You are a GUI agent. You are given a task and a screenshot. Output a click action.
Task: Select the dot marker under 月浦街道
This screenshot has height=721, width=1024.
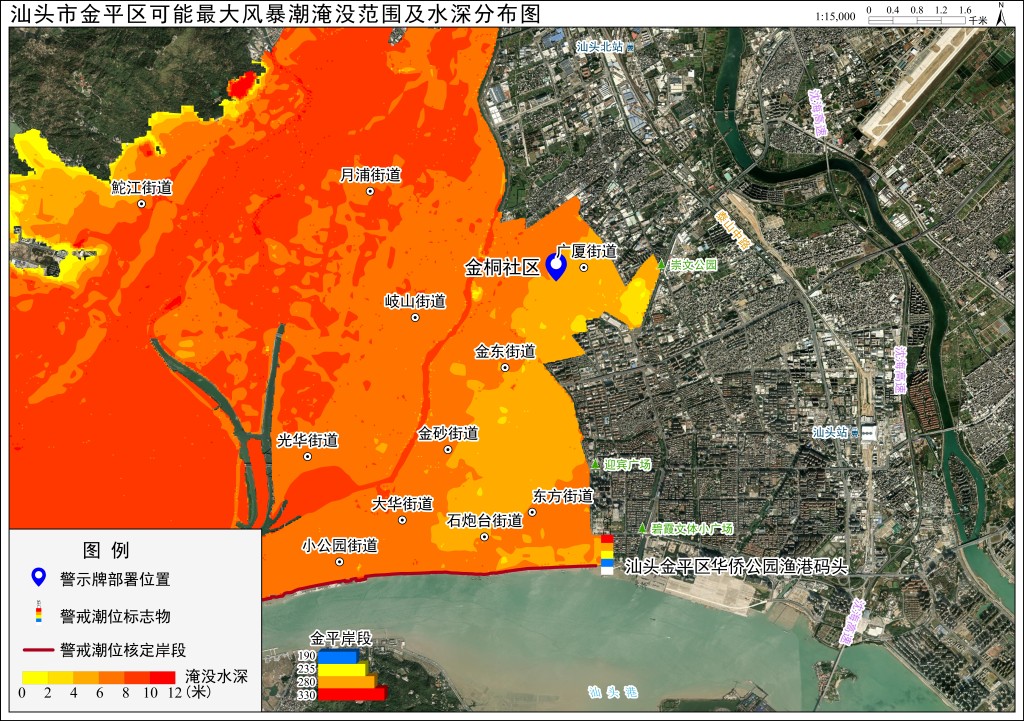coord(370,191)
